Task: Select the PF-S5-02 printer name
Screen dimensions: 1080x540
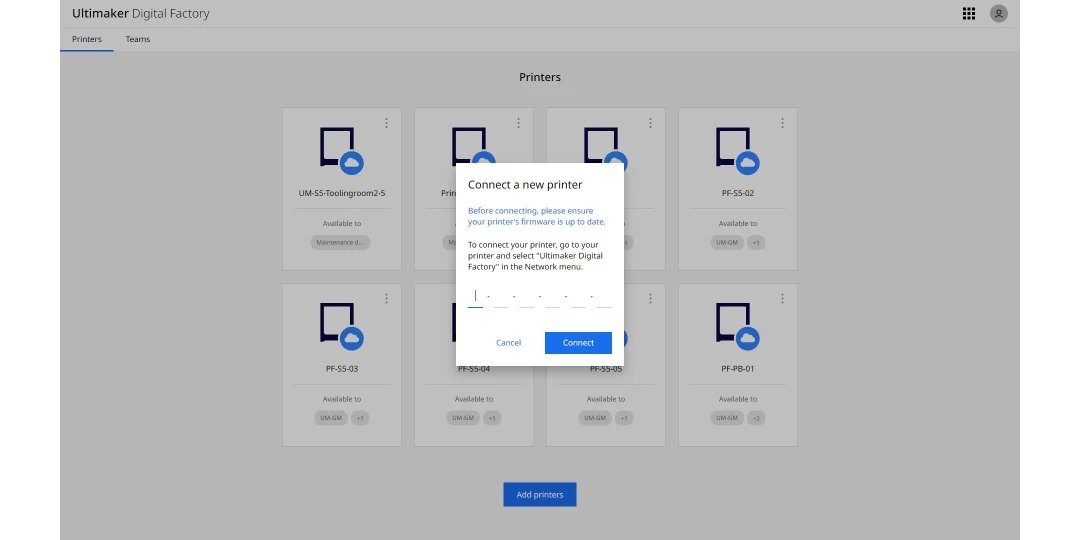Action: 738,193
